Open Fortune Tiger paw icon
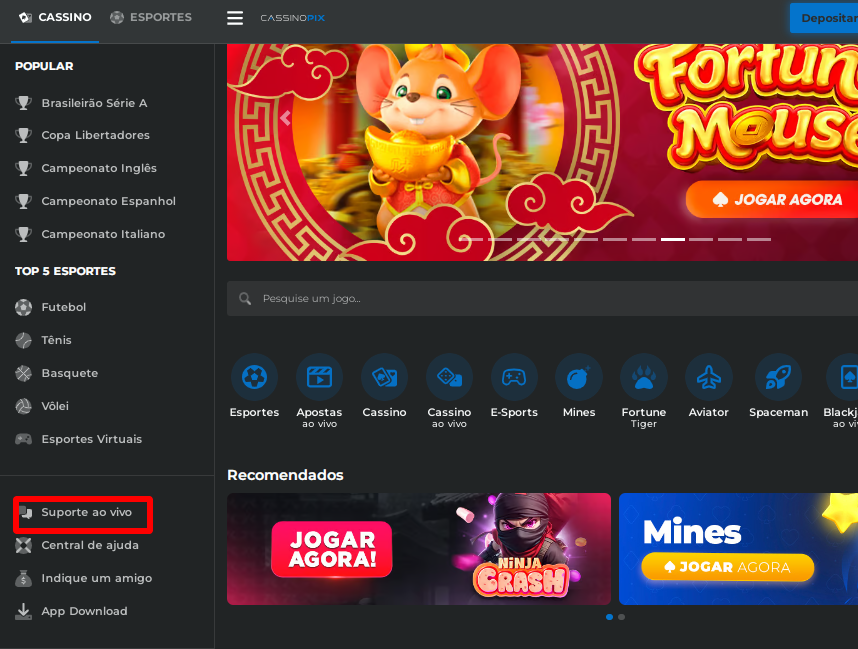 click(643, 377)
